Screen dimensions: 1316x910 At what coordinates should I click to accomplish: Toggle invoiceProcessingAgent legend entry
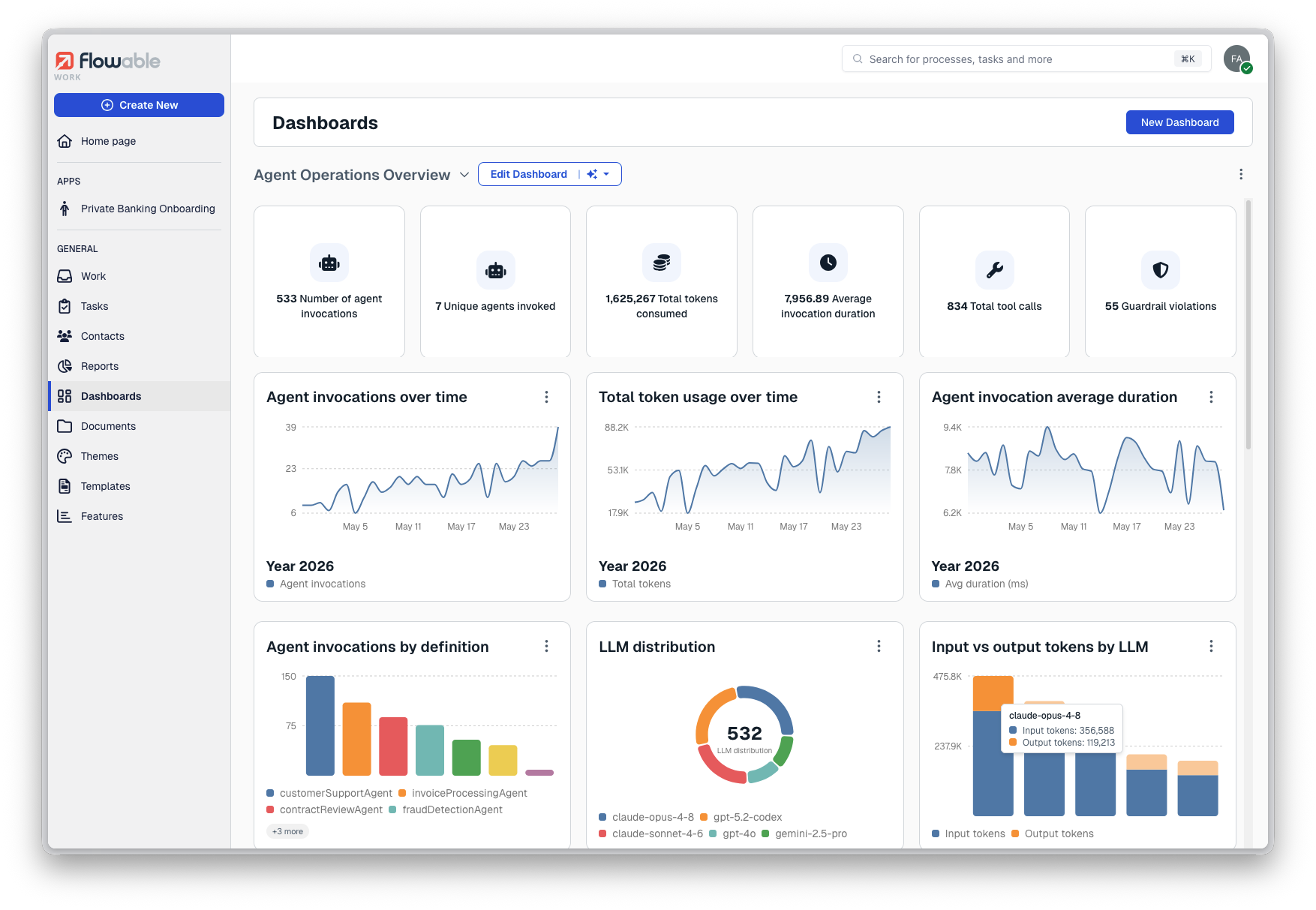463,793
